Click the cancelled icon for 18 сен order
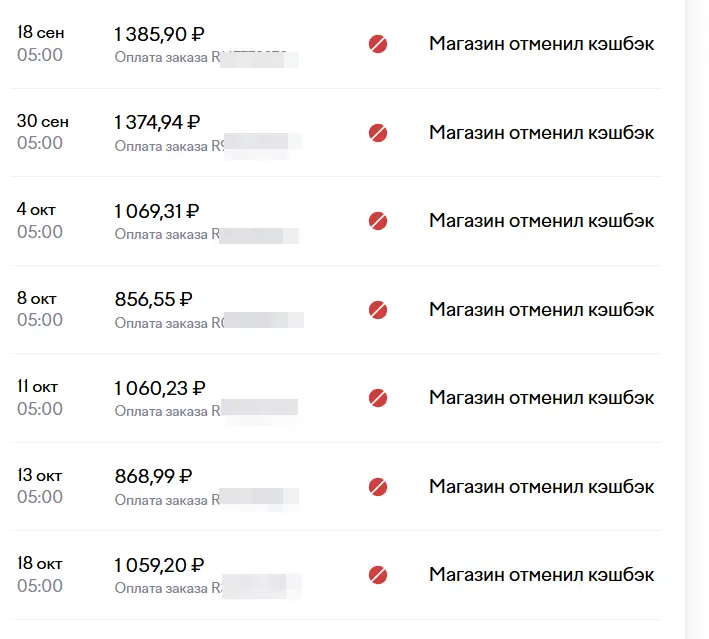 point(378,44)
